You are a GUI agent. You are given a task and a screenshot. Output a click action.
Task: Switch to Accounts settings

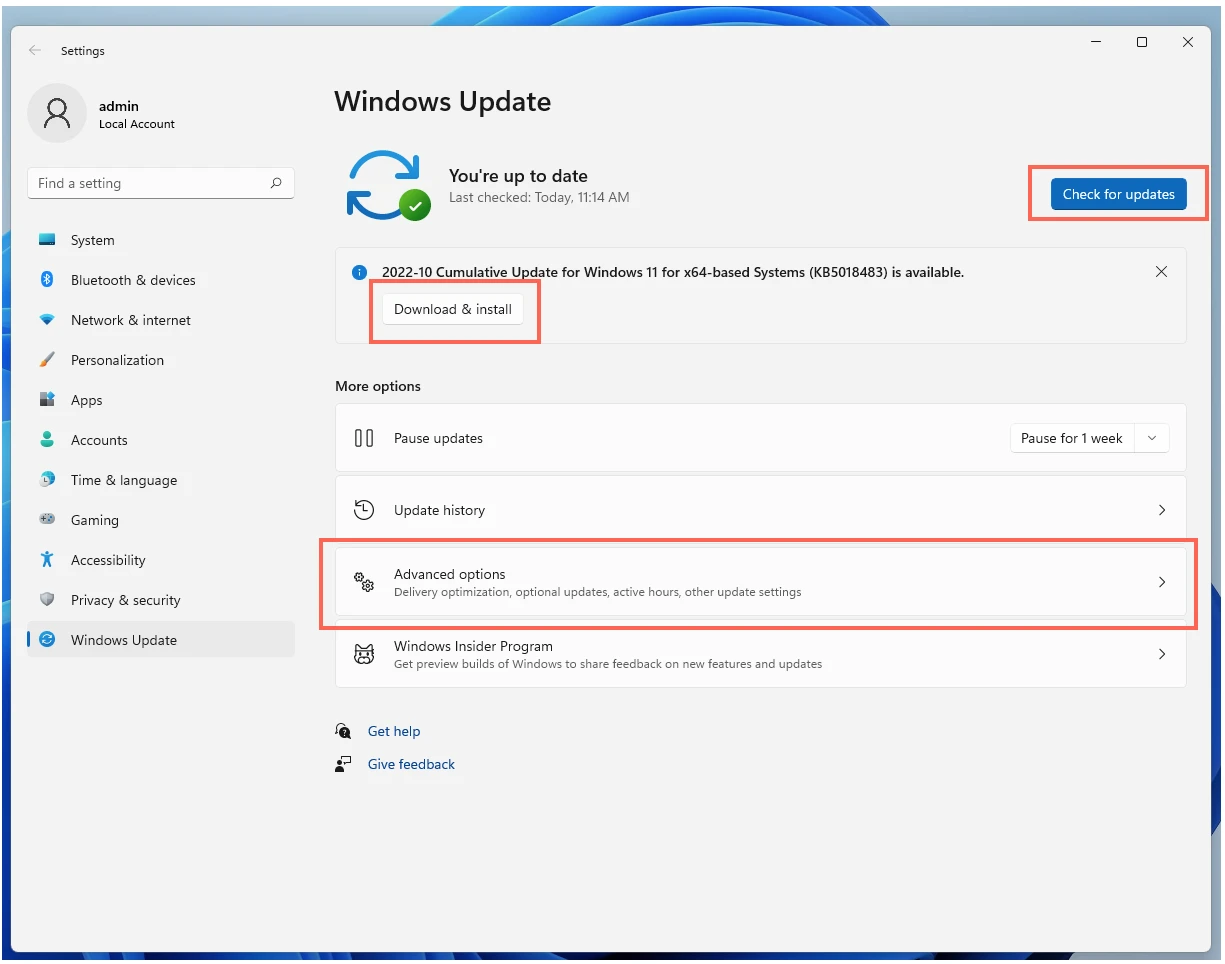(161, 440)
